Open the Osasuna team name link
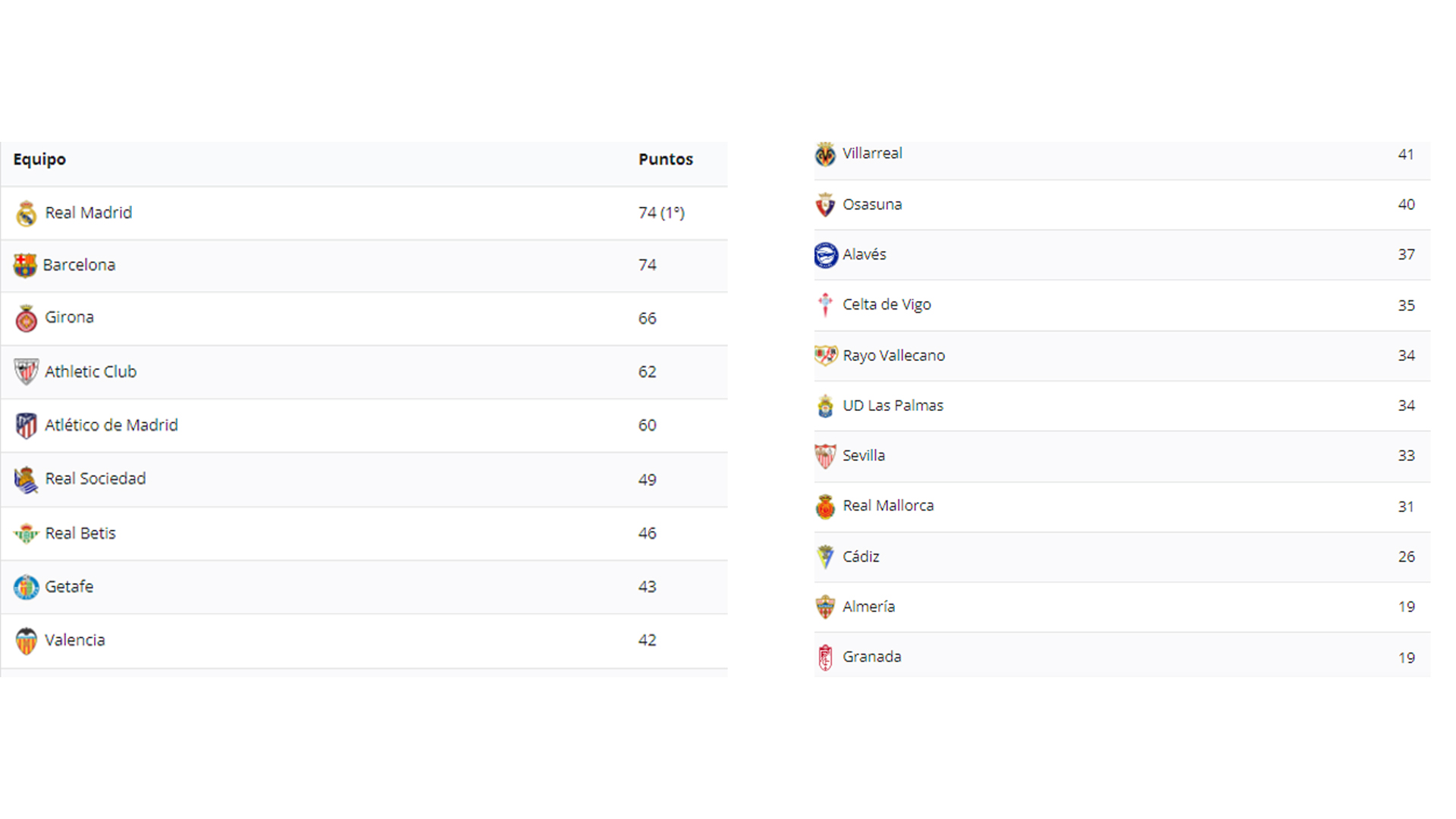This screenshot has width=1456, height=819. [872, 205]
